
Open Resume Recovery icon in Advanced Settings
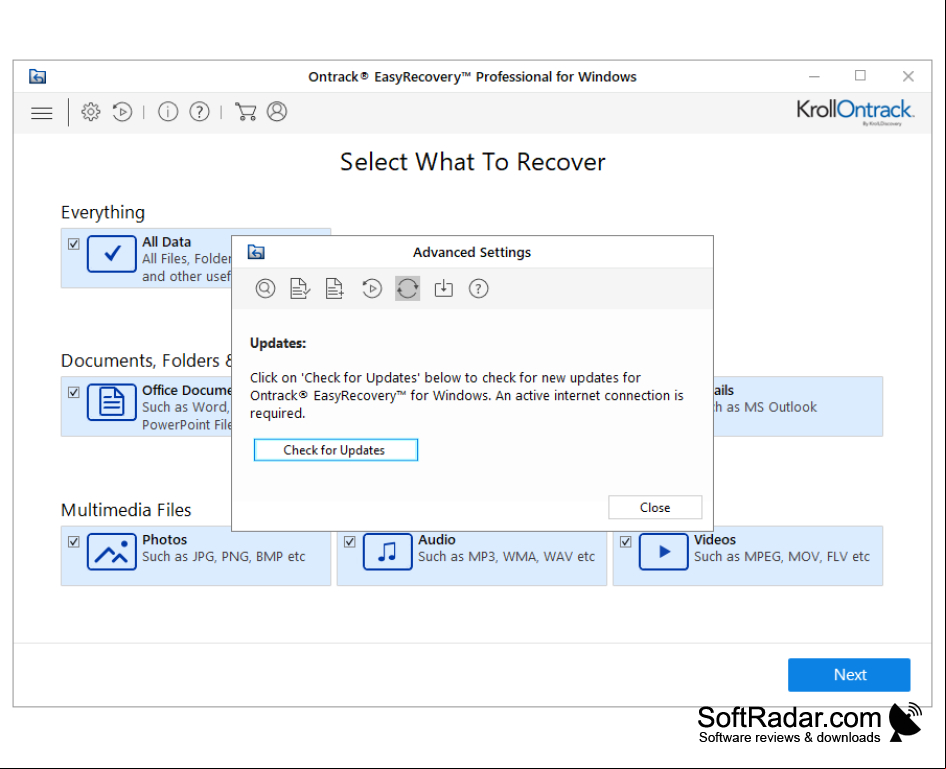pyautogui.click(x=372, y=289)
